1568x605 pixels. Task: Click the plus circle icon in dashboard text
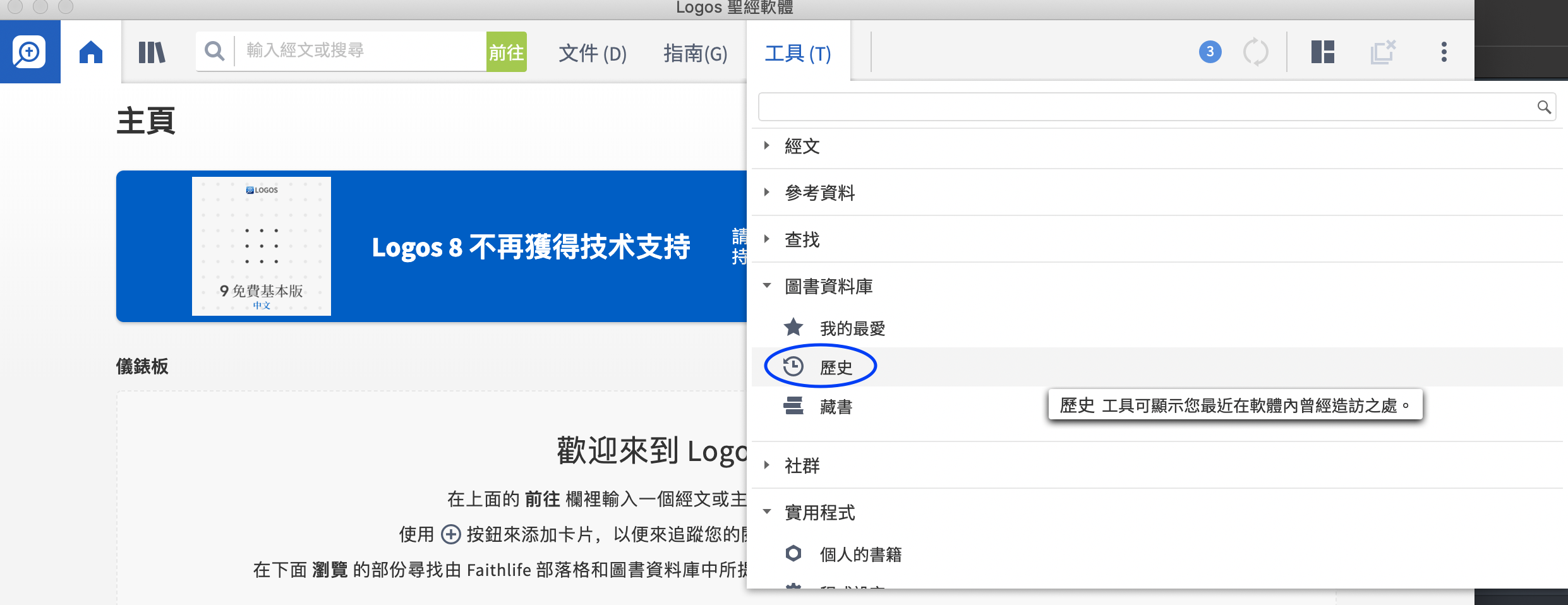tap(450, 534)
